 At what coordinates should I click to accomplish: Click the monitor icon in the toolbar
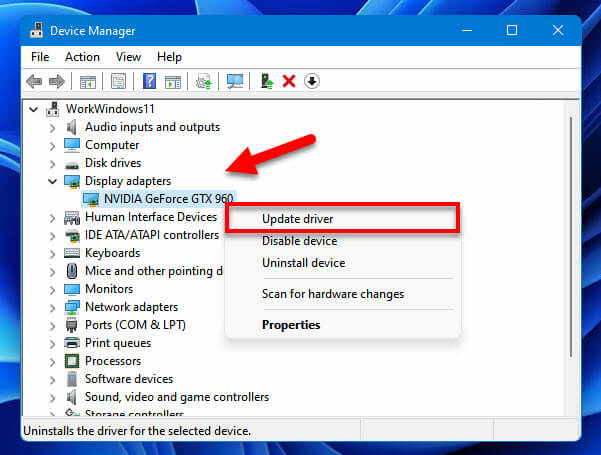[235, 81]
